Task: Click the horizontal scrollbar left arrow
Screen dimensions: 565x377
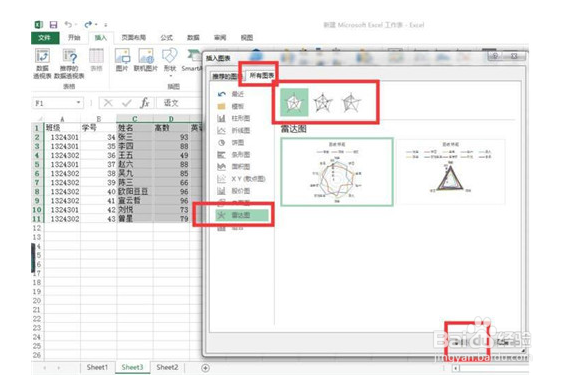Action: click(456, 368)
